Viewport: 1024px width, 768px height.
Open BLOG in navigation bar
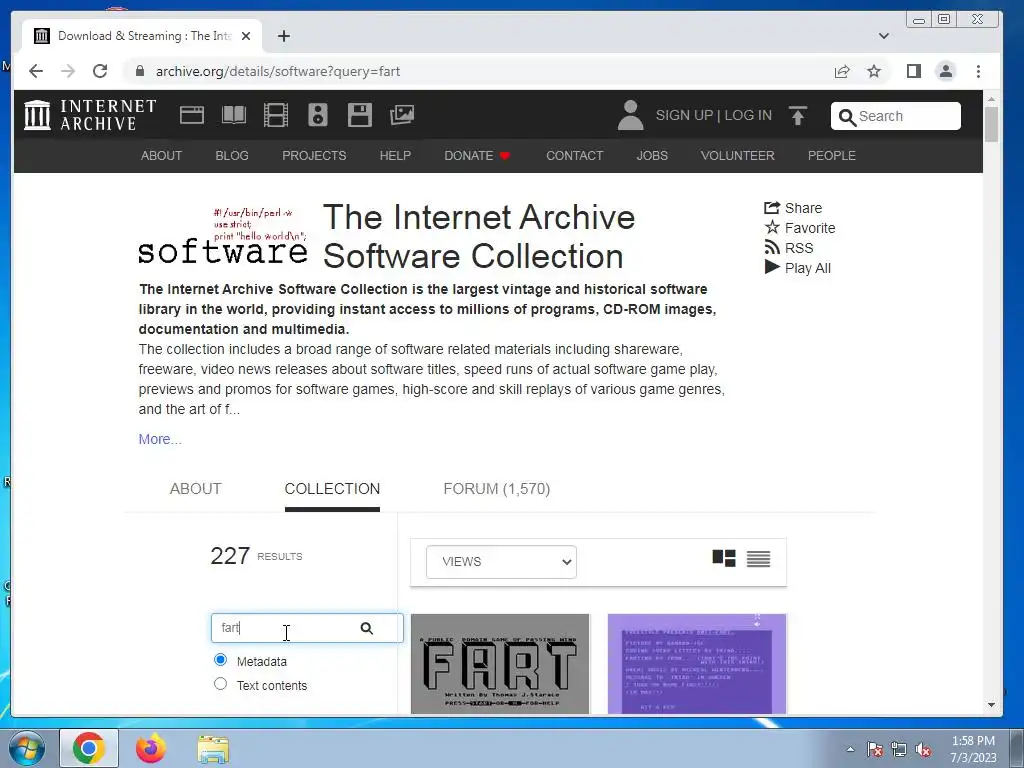[232, 155]
